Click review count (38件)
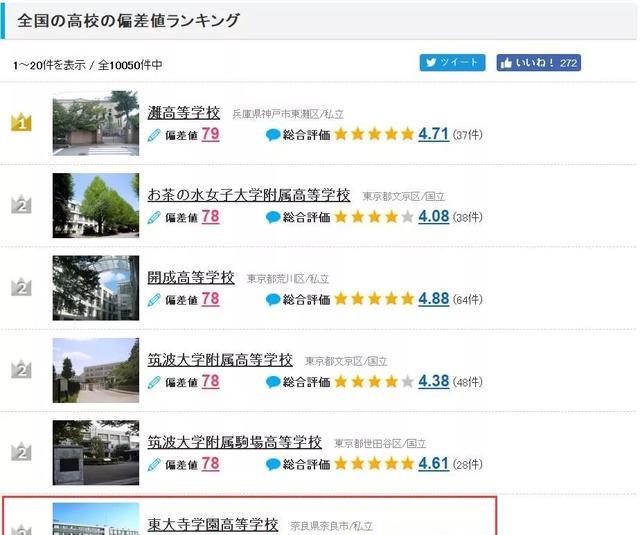This screenshot has width=640, height=535. pyautogui.click(x=467, y=218)
